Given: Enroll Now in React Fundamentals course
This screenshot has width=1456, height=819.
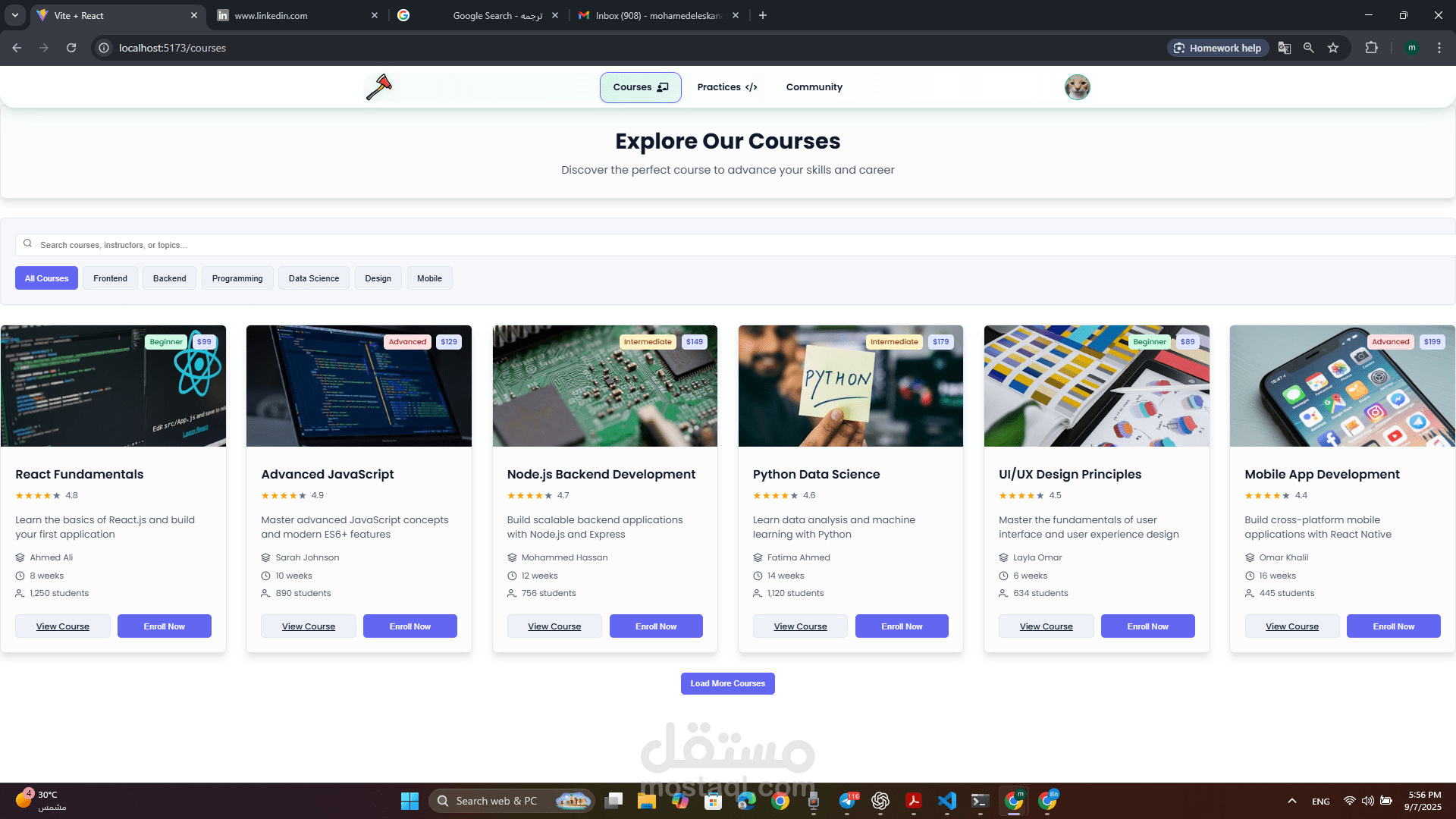Looking at the screenshot, I should coord(164,626).
